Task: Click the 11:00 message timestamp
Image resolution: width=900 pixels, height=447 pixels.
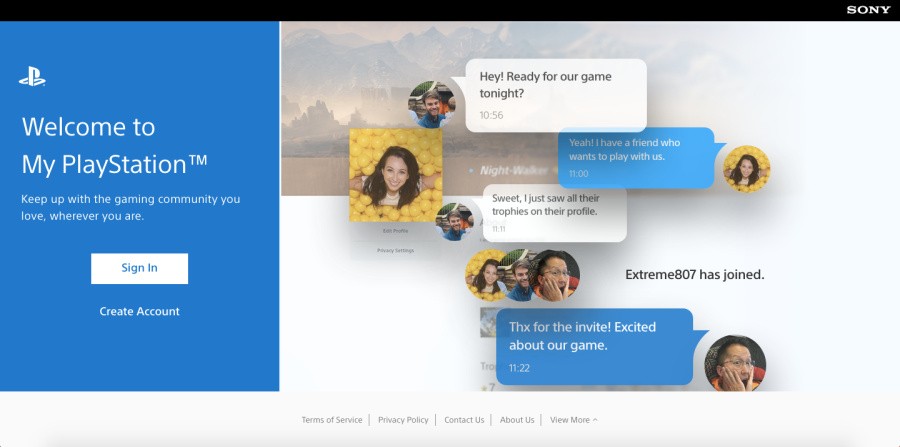Action: [x=579, y=173]
